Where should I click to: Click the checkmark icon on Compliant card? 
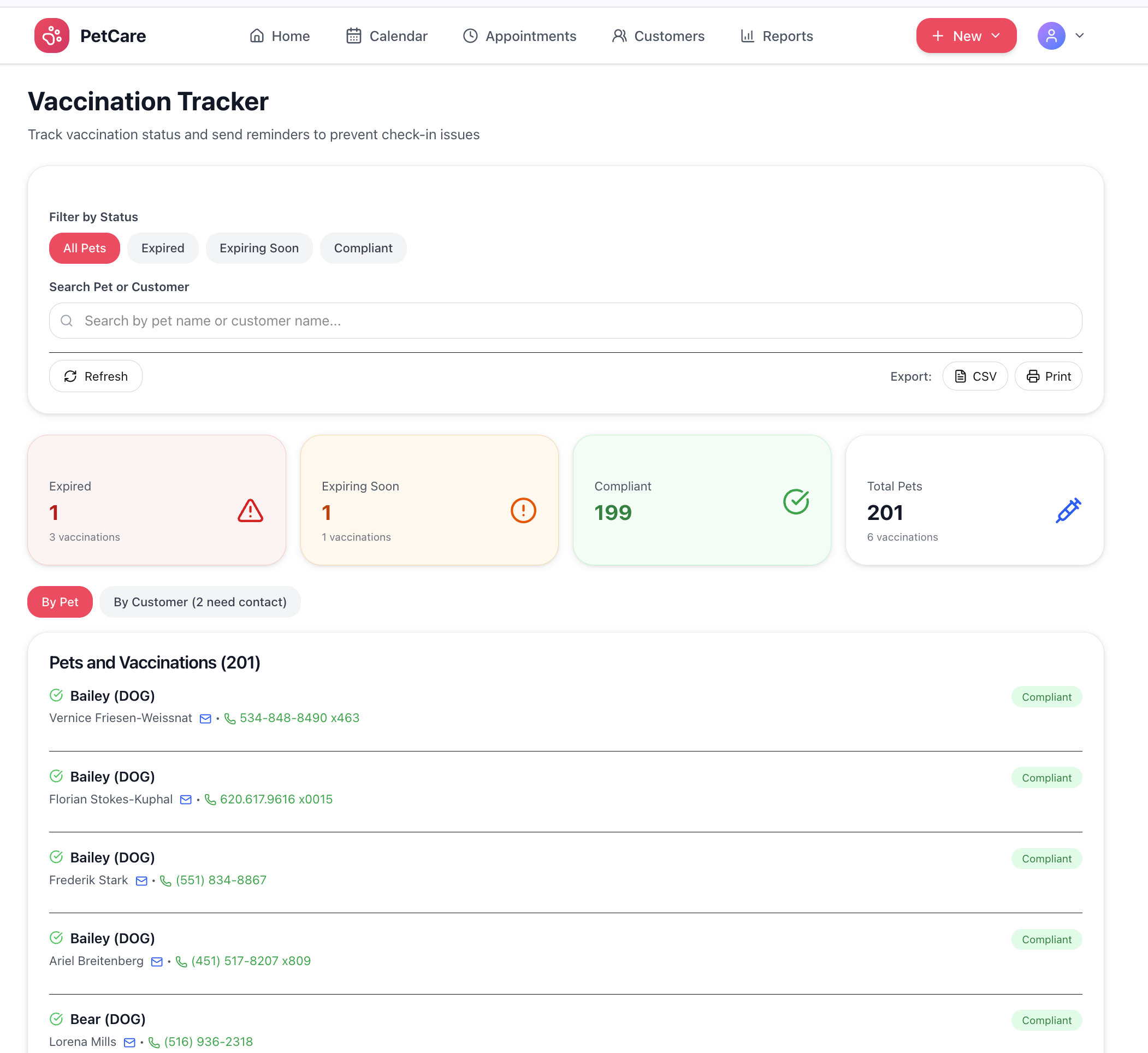point(796,501)
